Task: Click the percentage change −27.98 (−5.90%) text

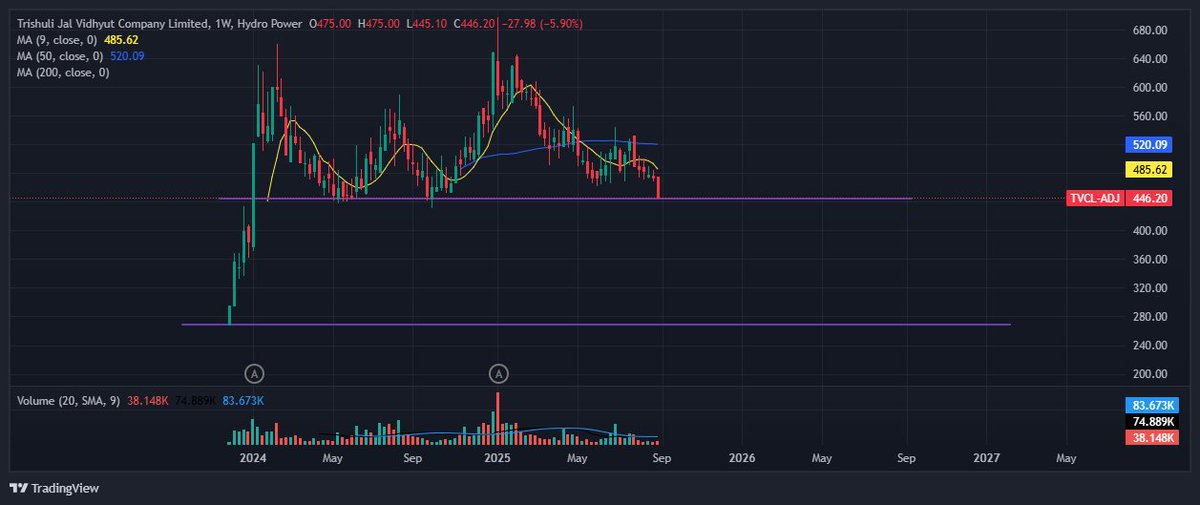Action: (541, 23)
